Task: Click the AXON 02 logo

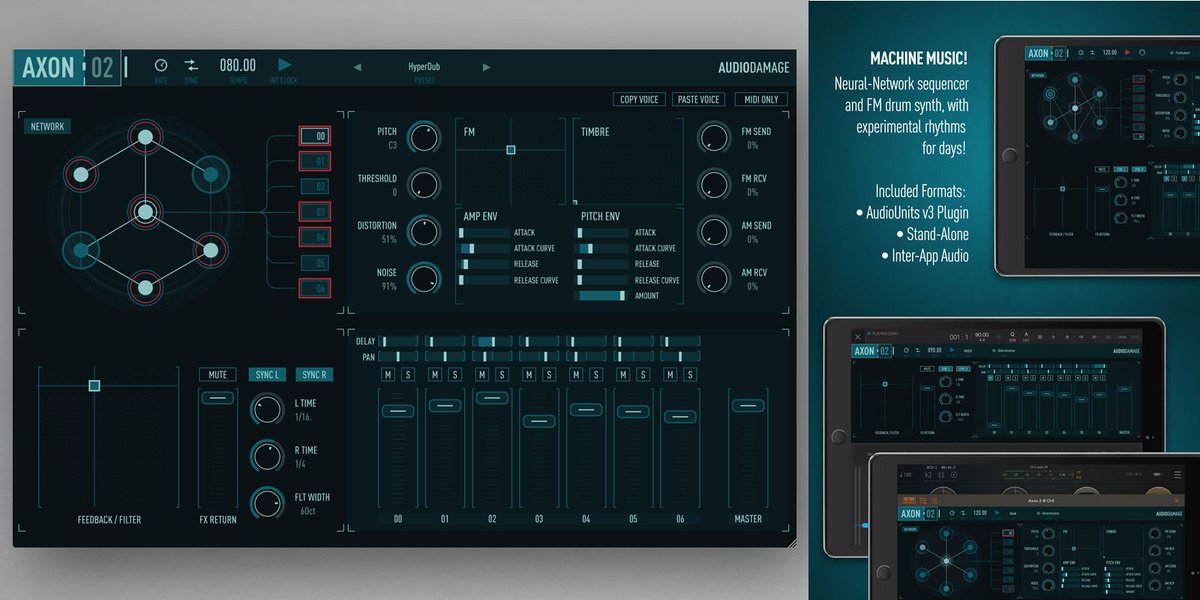Action: click(x=68, y=68)
